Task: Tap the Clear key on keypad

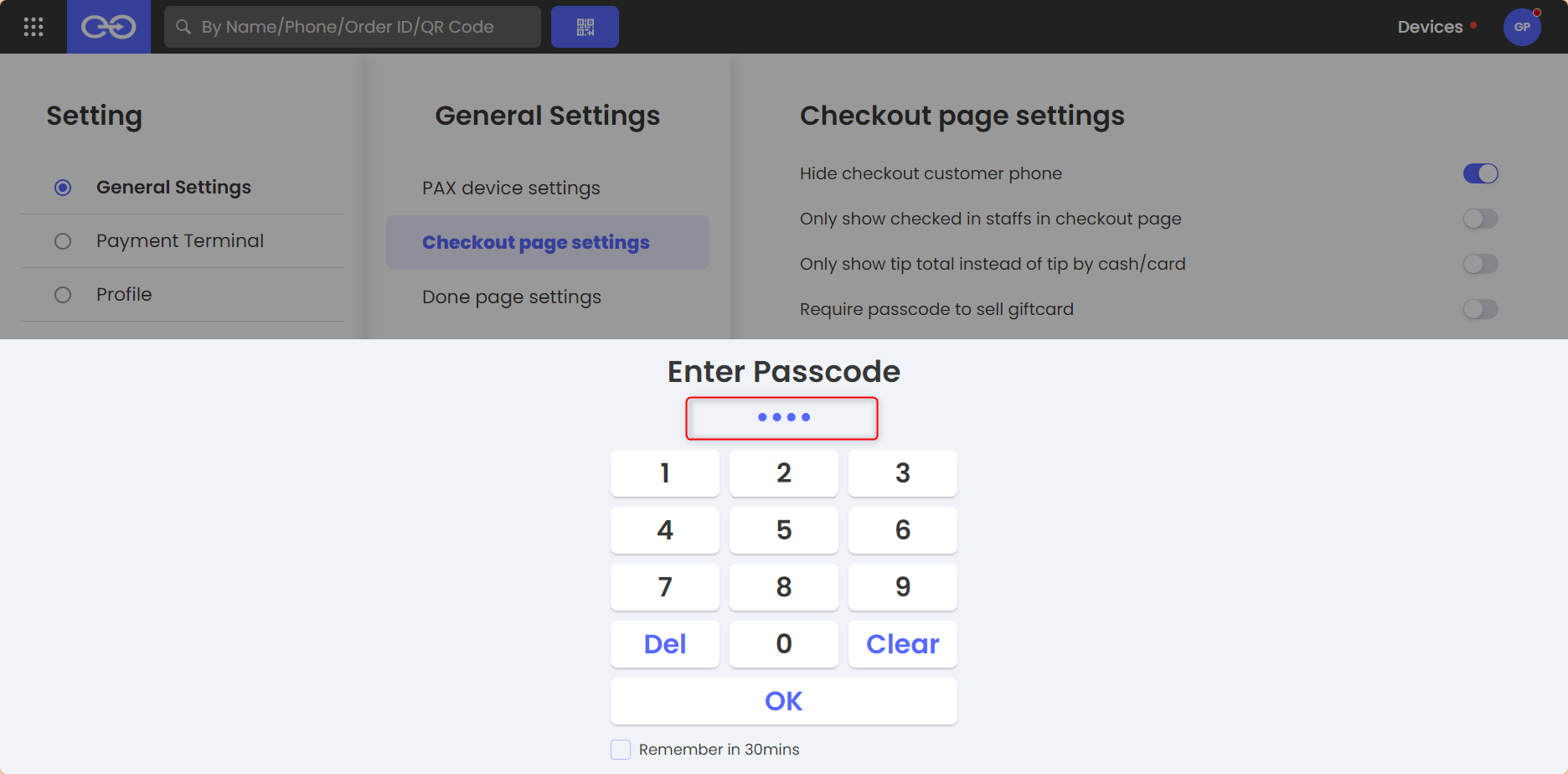Action: [903, 644]
